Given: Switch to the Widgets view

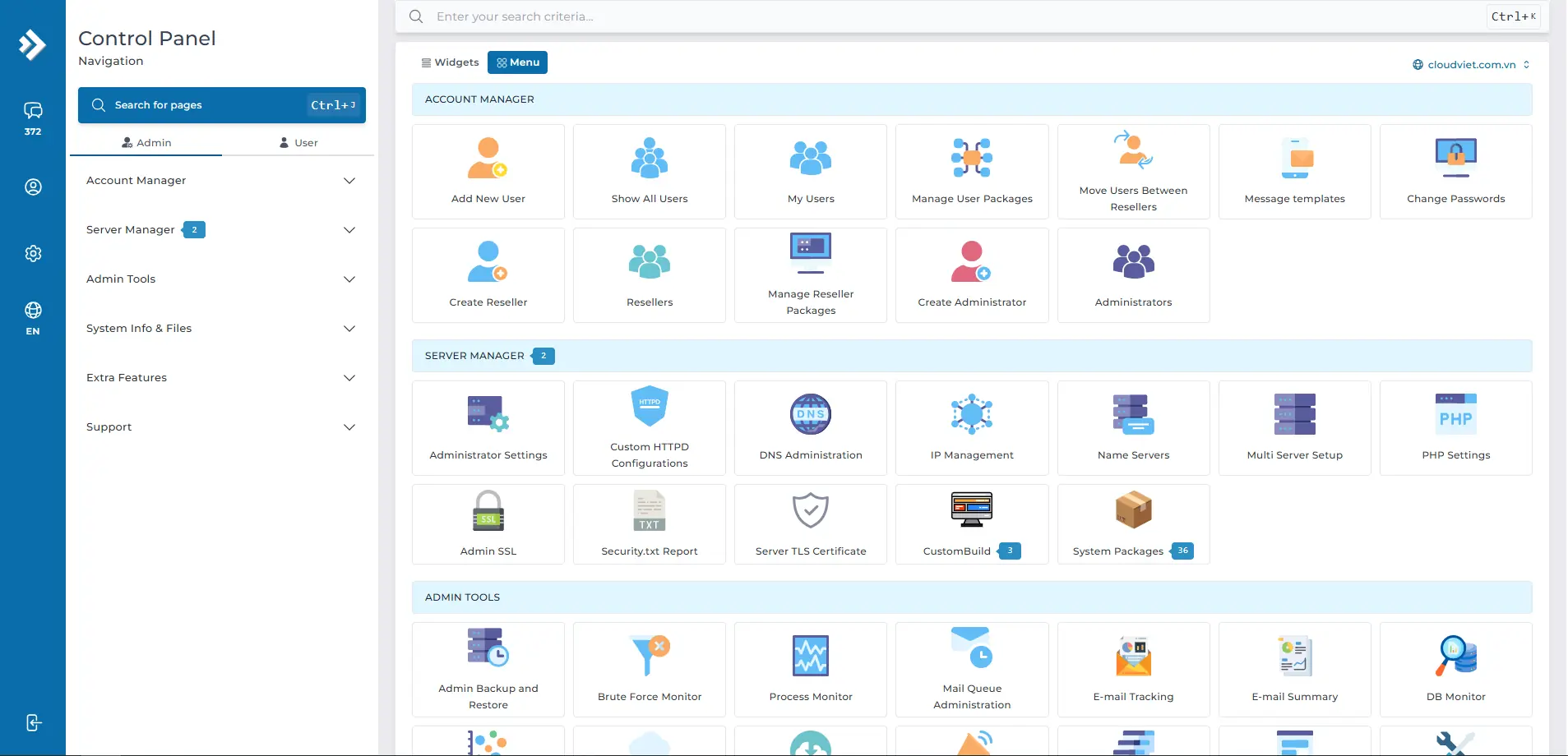Looking at the screenshot, I should click(450, 62).
